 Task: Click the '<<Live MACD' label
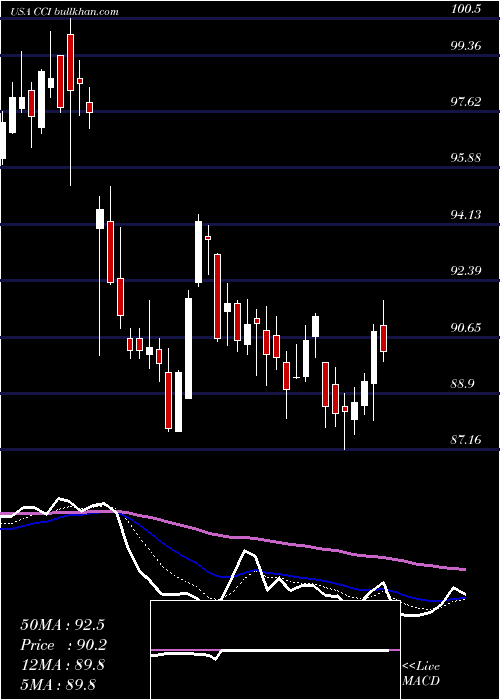[421, 674]
